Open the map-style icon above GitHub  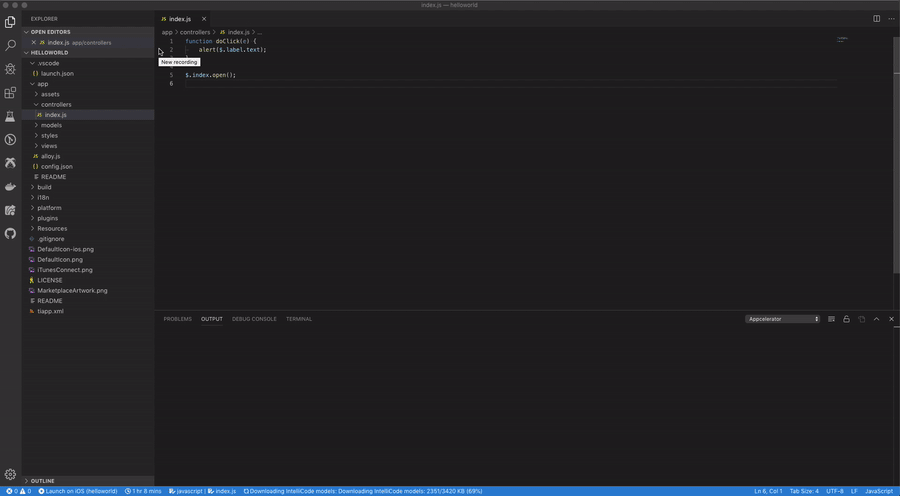(10, 210)
